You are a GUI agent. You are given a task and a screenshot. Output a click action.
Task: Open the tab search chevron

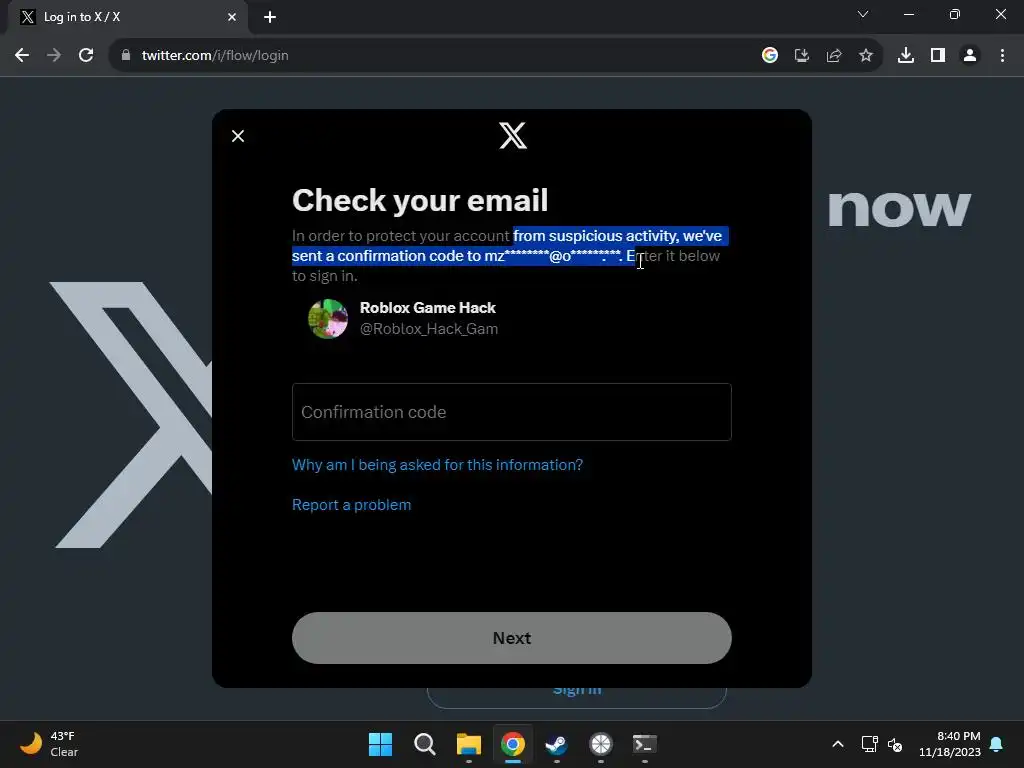click(863, 14)
